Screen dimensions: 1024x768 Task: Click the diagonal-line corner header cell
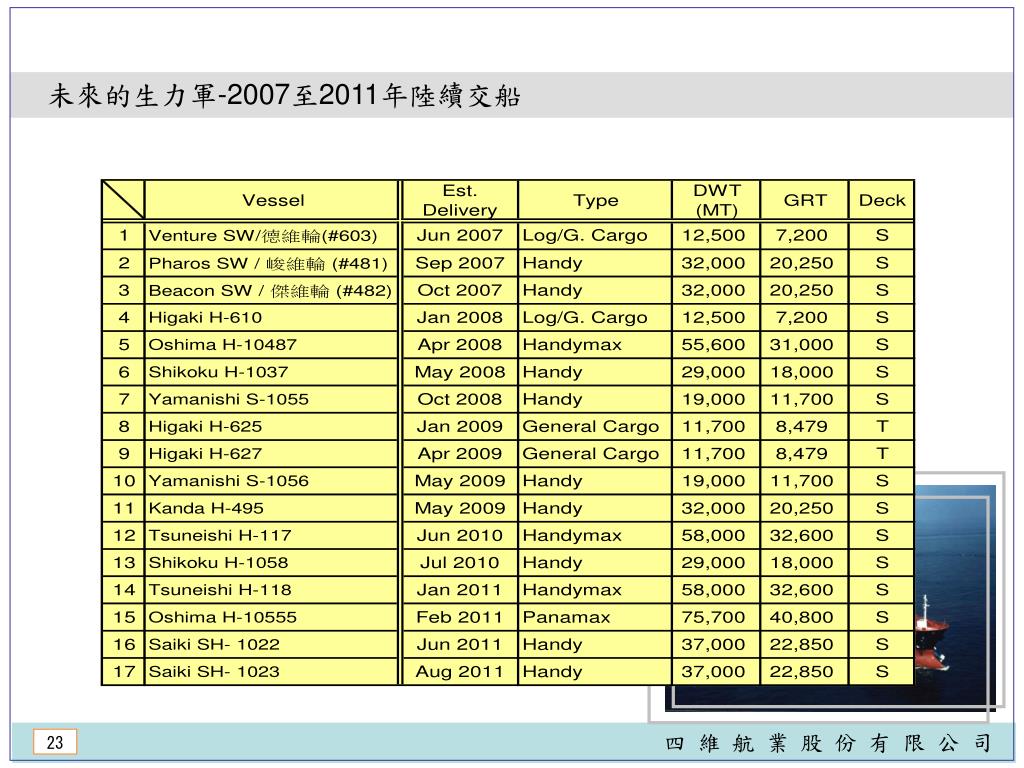tap(123, 200)
